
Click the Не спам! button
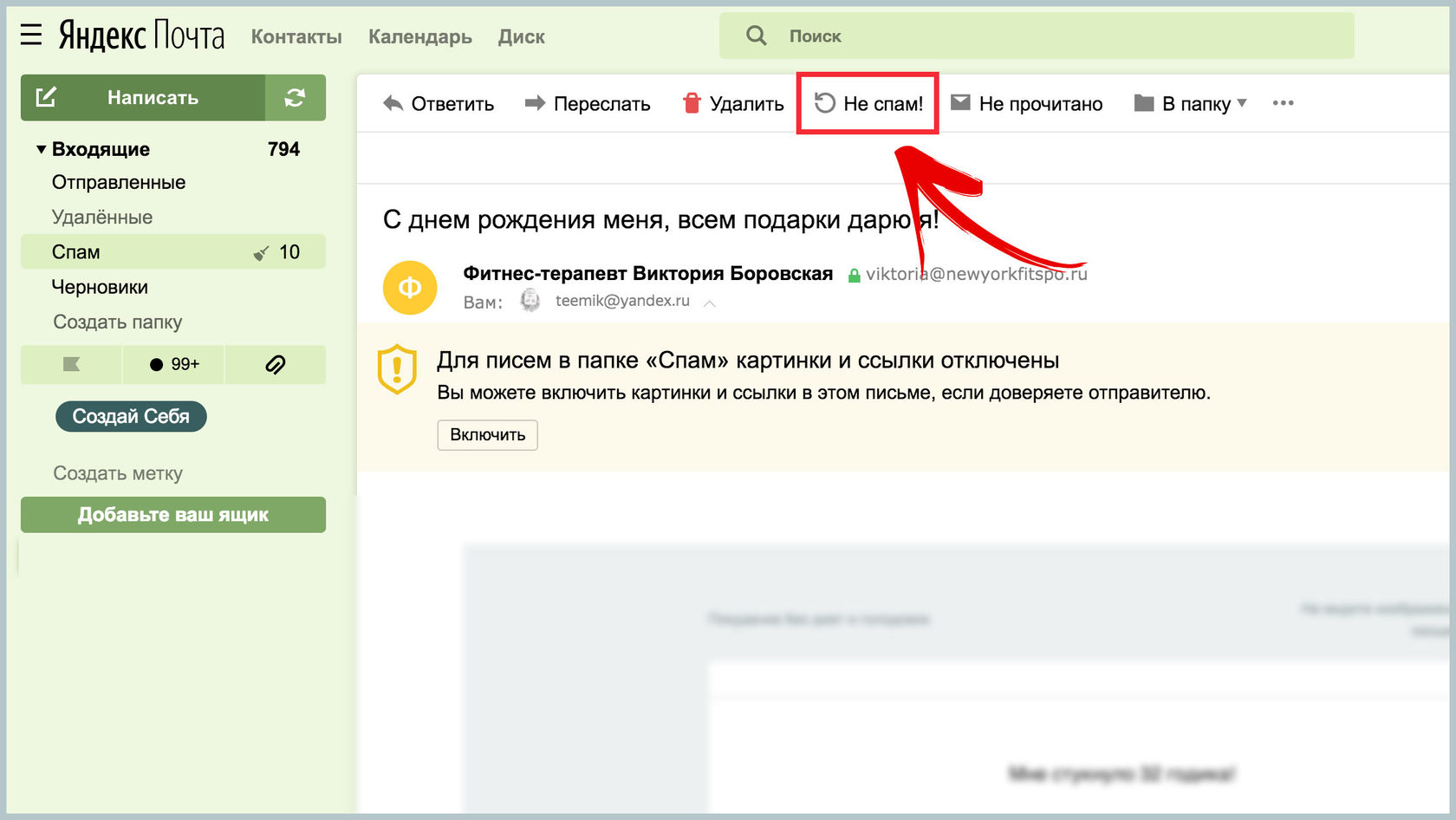tap(868, 103)
